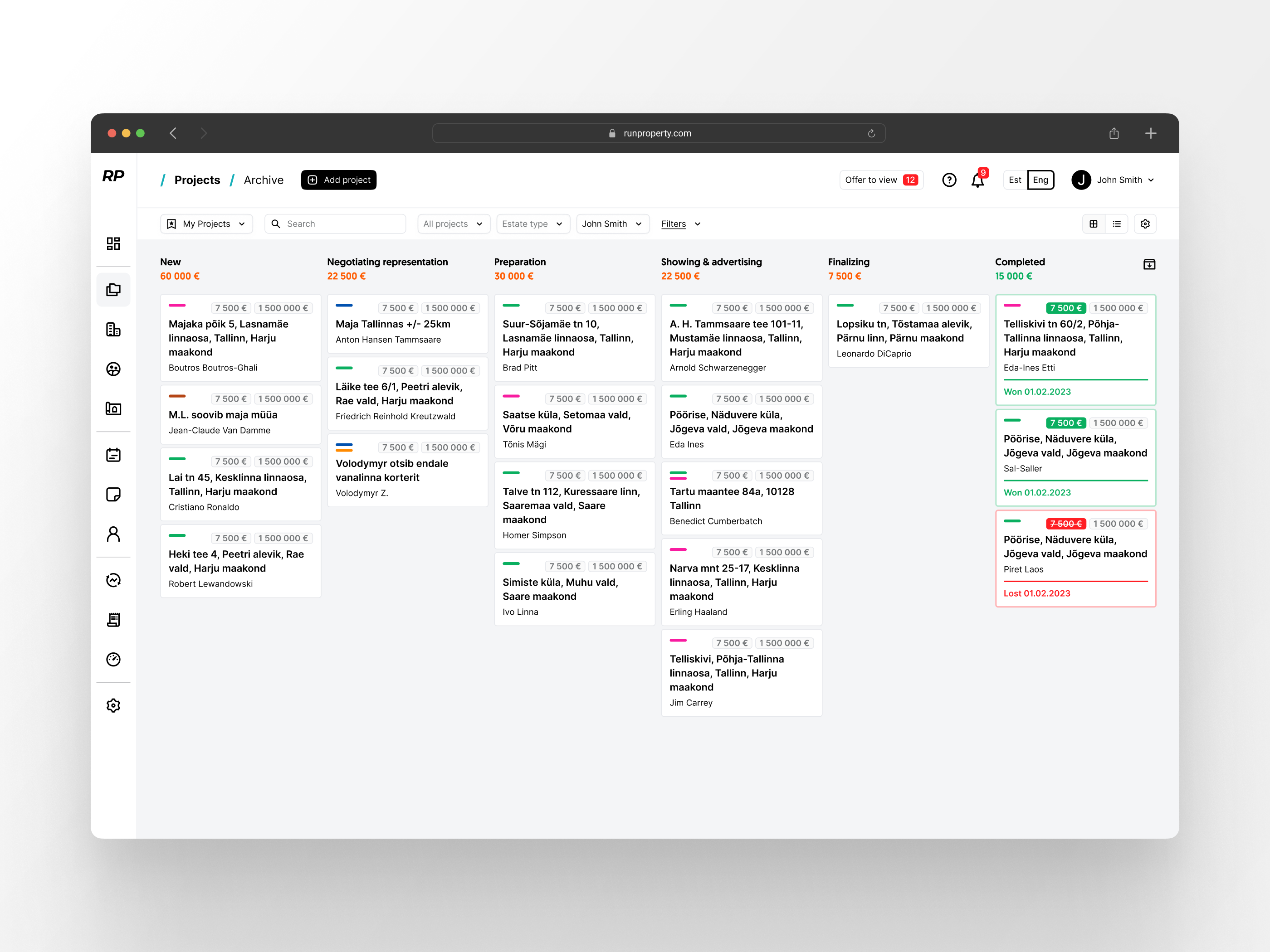This screenshot has height=952, width=1270.
Task: Switch to list view layout
Action: (1116, 224)
